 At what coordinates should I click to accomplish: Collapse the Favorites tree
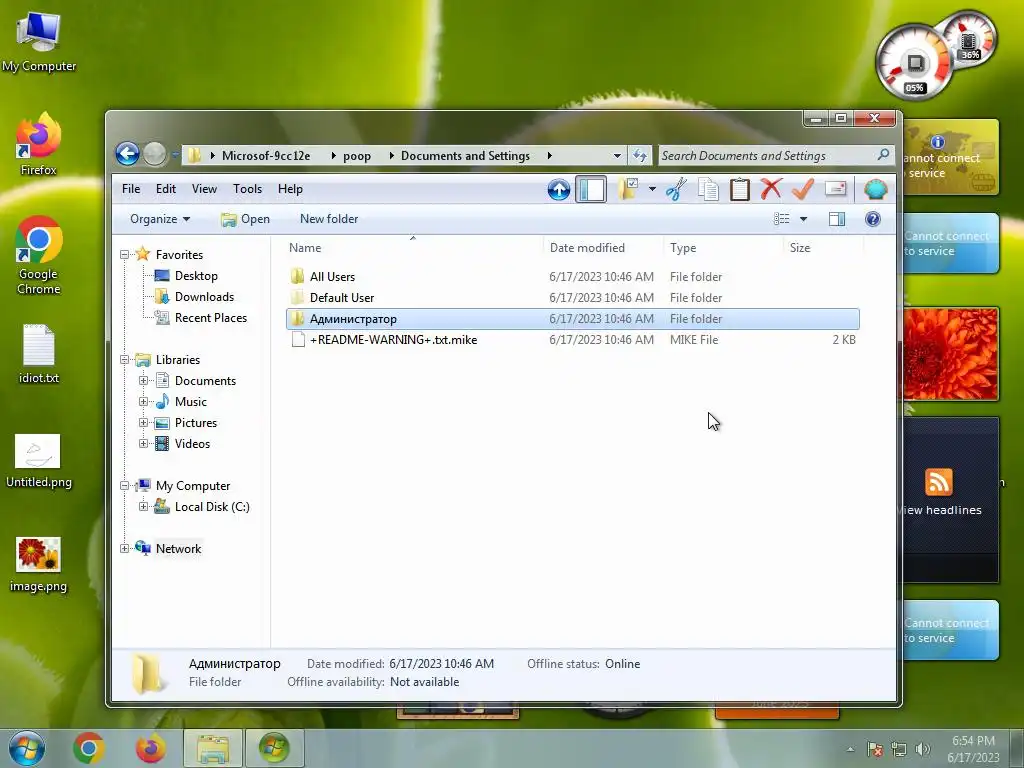click(124, 255)
